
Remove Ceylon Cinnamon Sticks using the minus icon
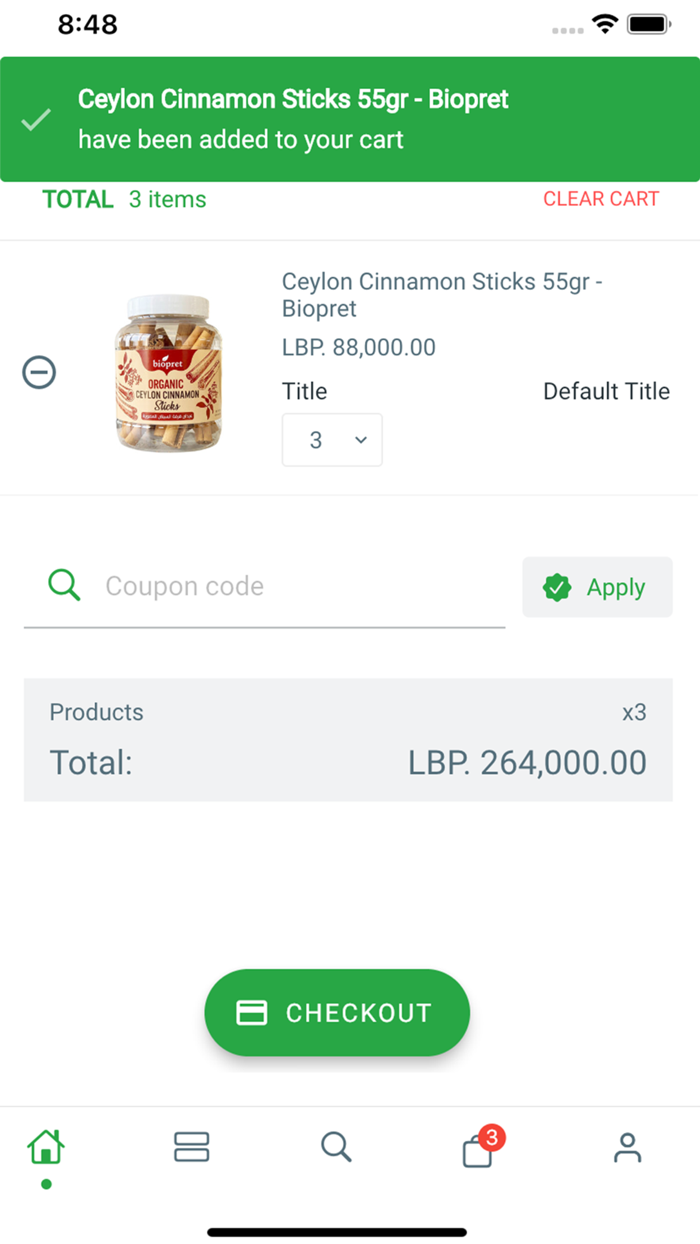point(39,373)
